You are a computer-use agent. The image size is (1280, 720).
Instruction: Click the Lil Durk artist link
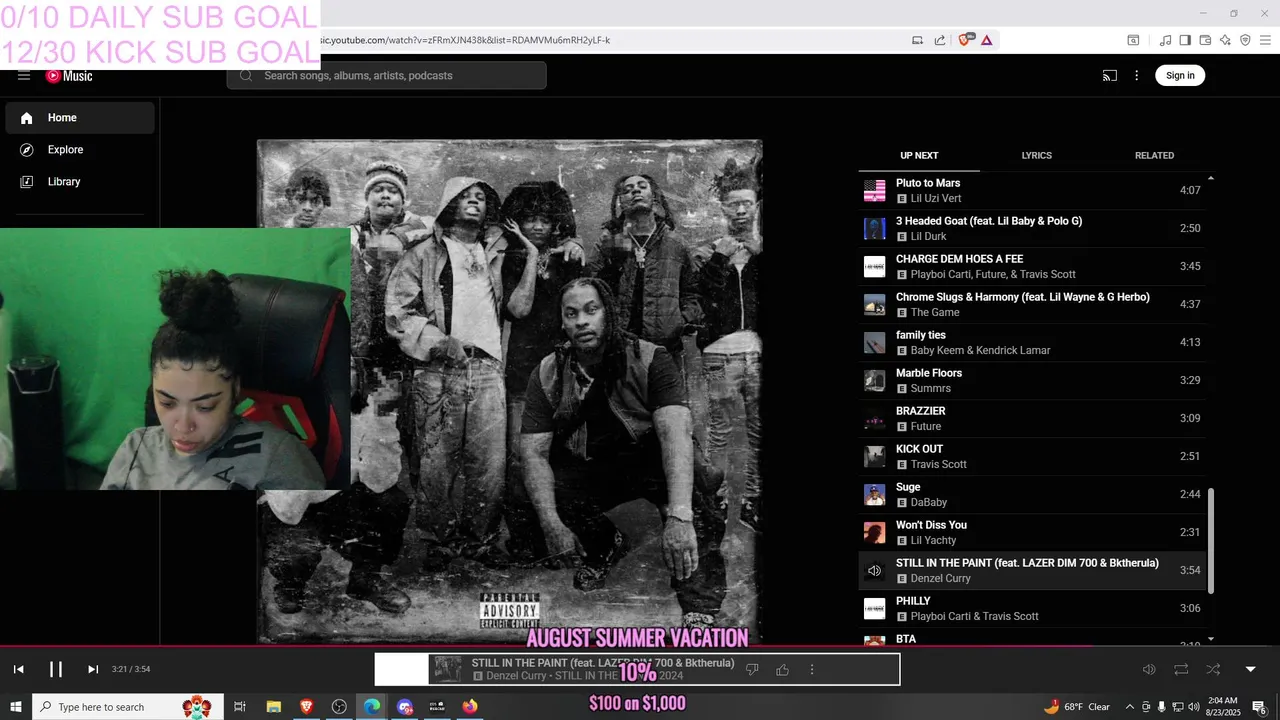pos(930,236)
